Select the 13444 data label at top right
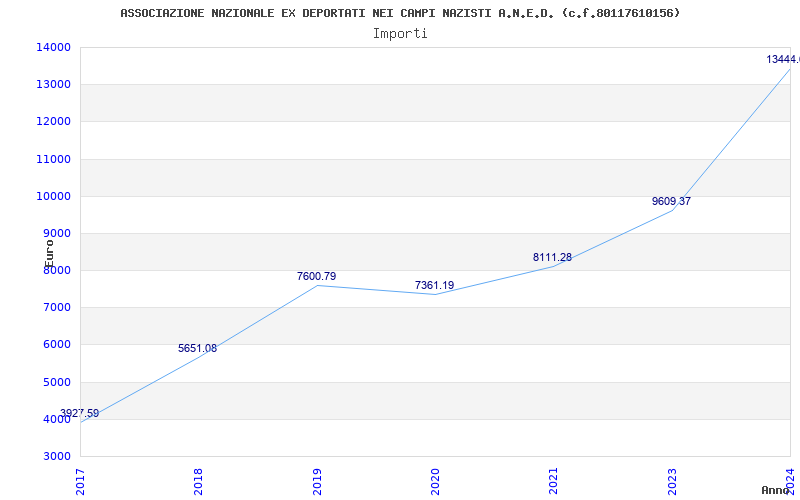The image size is (800, 500). (782, 59)
